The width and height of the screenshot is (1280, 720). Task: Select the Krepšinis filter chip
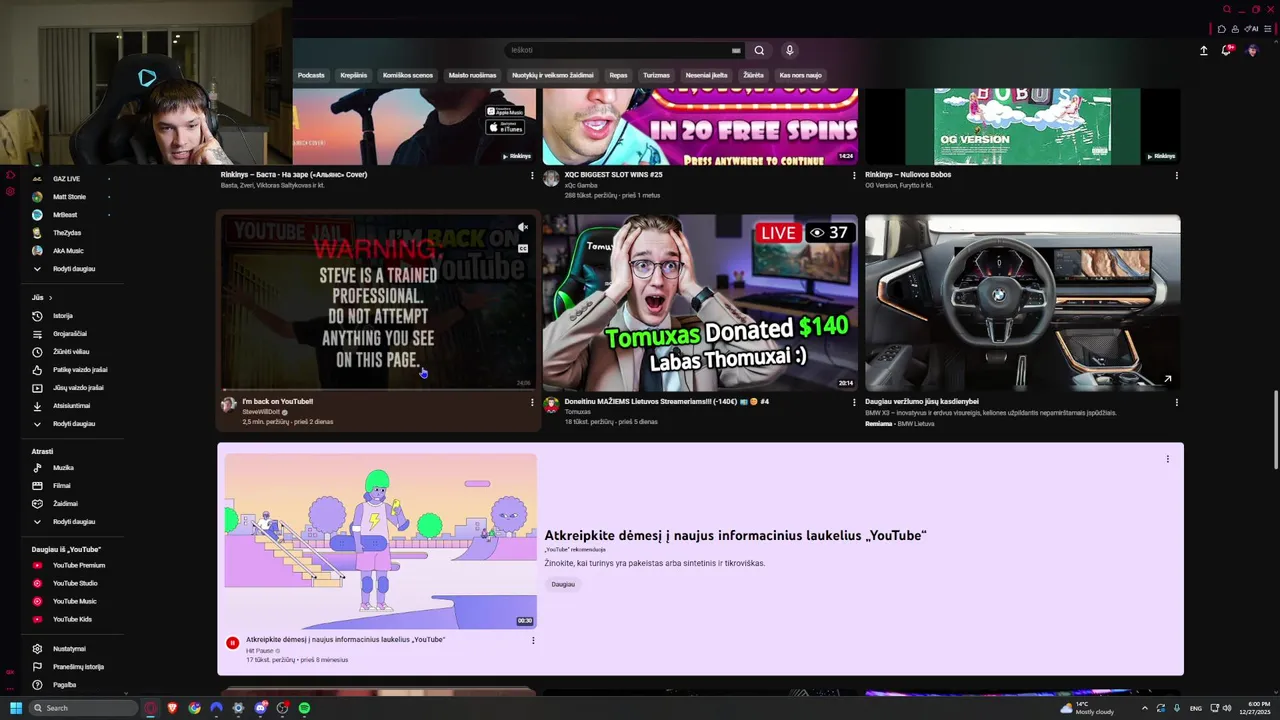353,75
